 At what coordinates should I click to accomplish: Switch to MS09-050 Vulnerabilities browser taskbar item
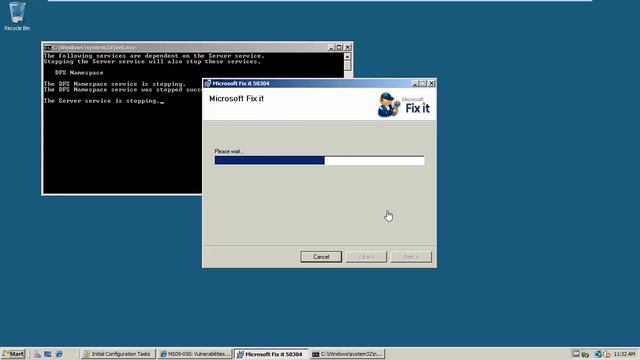tap(195, 354)
